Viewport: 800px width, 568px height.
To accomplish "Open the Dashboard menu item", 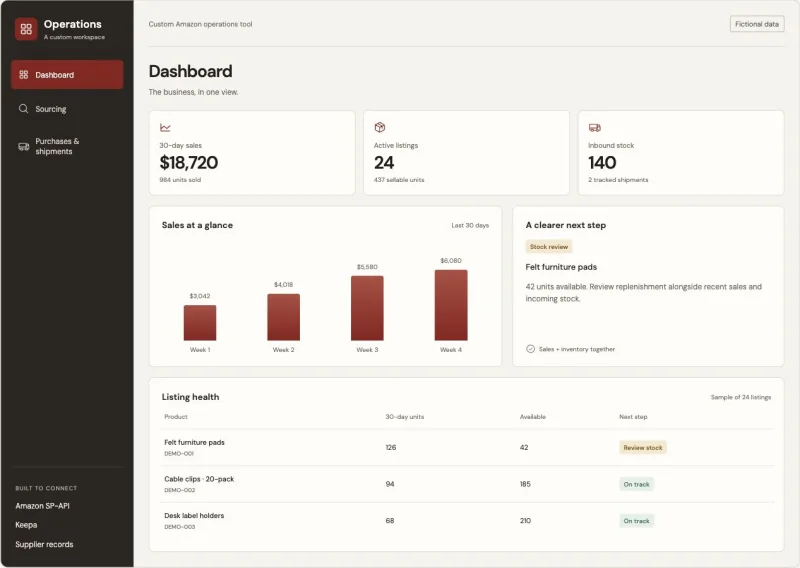I will pyautogui.click(x=67, y=75).
